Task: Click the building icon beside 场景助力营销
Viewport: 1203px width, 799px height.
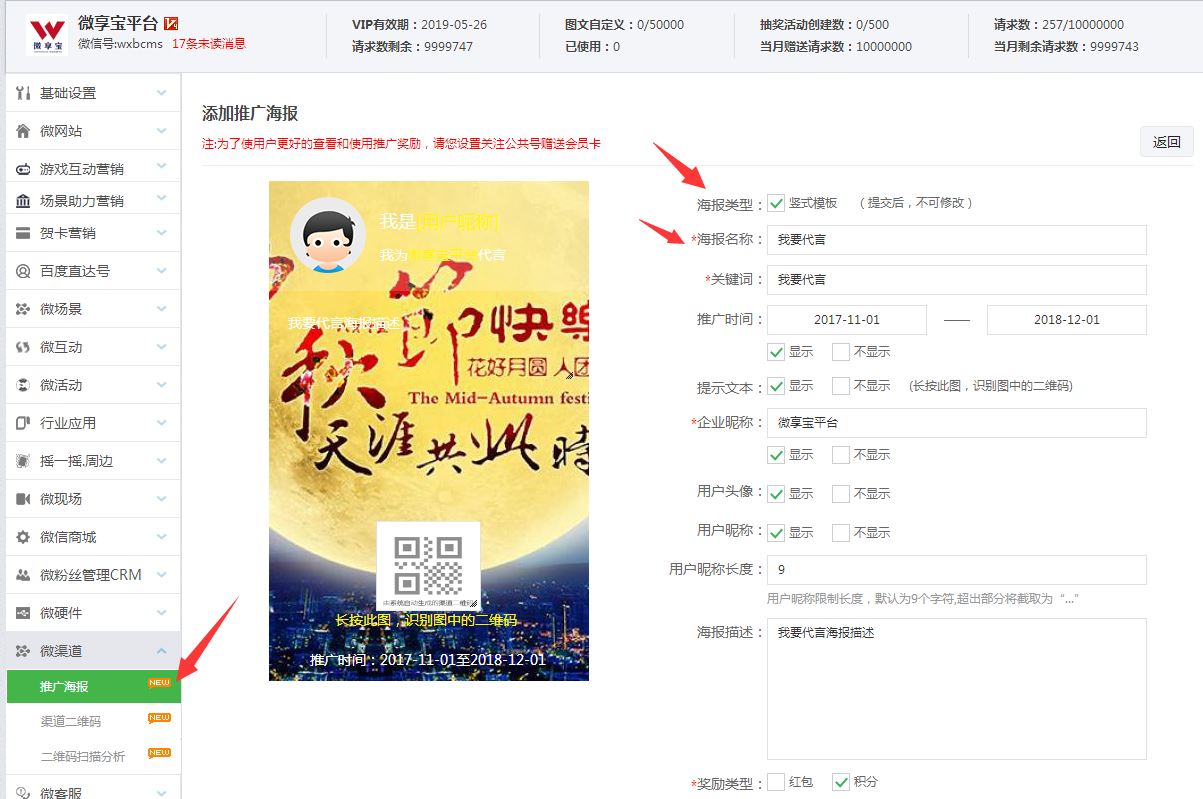Action: (22, 201)
